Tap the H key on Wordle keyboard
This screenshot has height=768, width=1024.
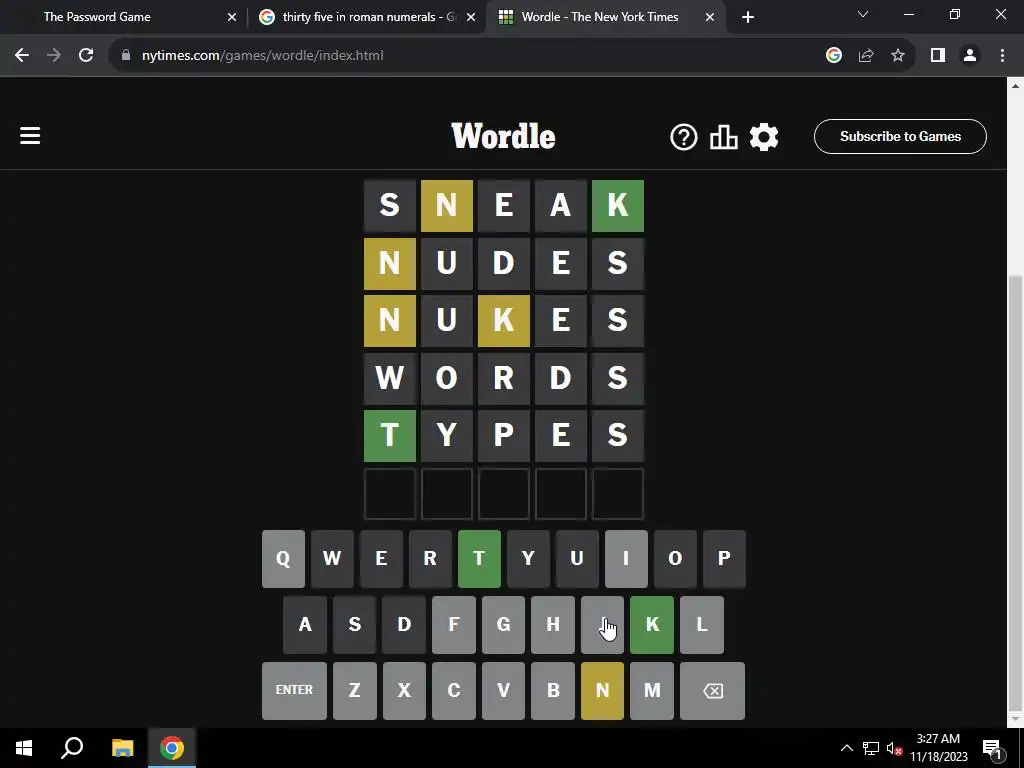coord(553,624)
